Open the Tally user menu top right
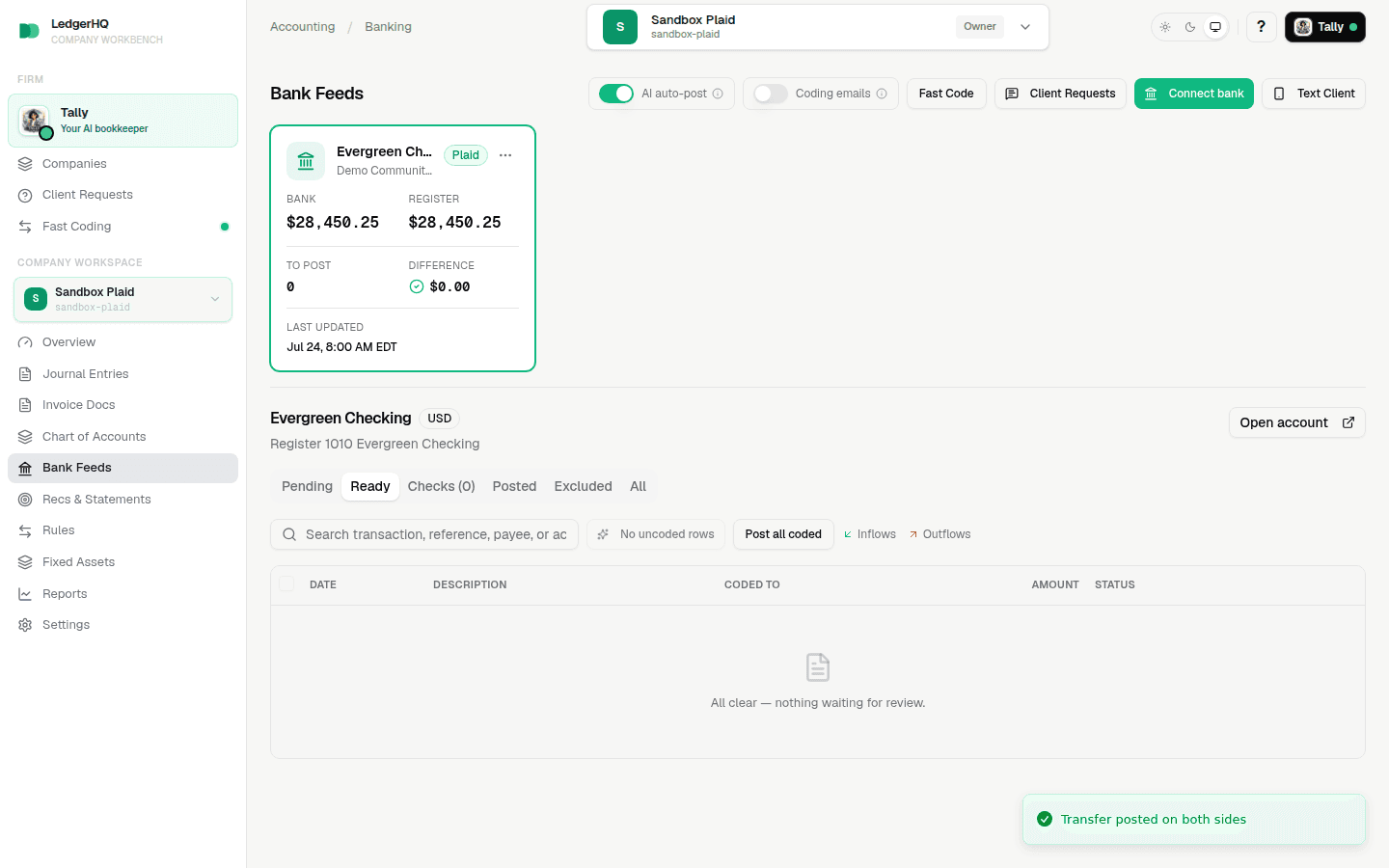The image size is (1389, 868). pyautogui.click(x=1324, y=27)
